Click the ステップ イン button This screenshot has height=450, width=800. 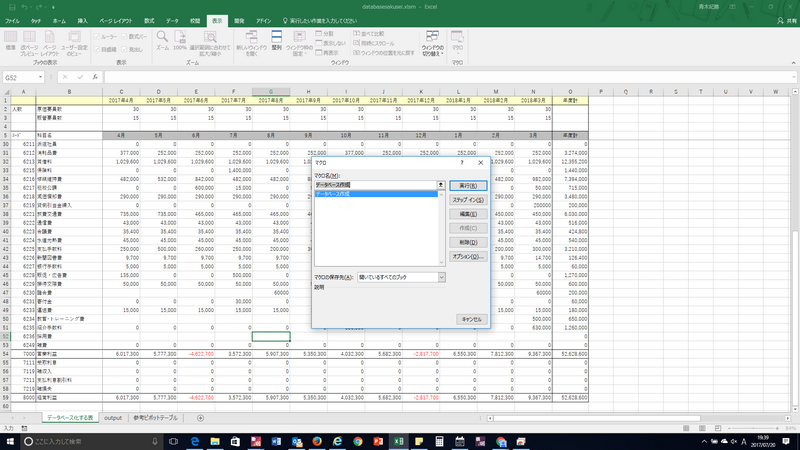pyautogui.click(x=470, y=200)
